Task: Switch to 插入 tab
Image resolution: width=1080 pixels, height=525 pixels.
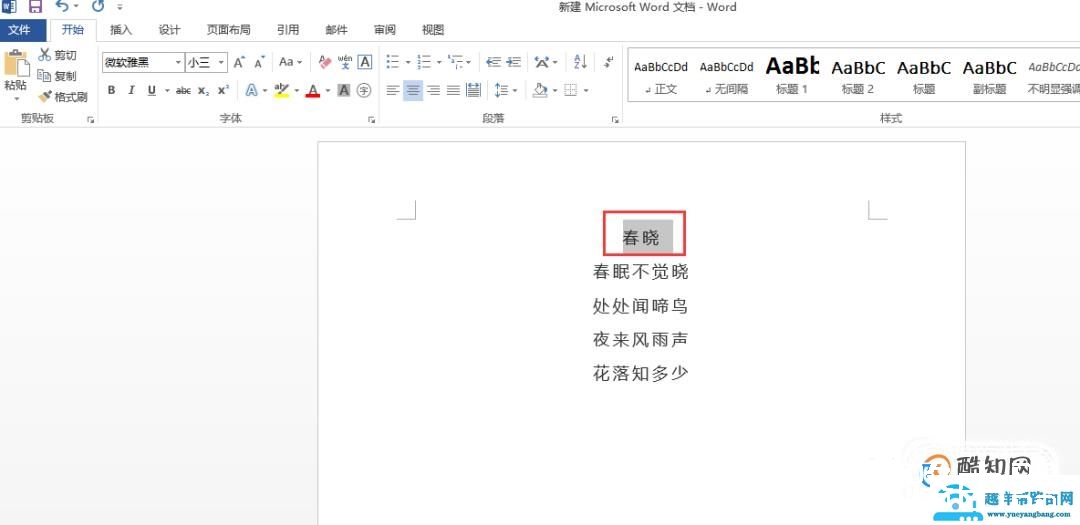Action: point(121,30)
